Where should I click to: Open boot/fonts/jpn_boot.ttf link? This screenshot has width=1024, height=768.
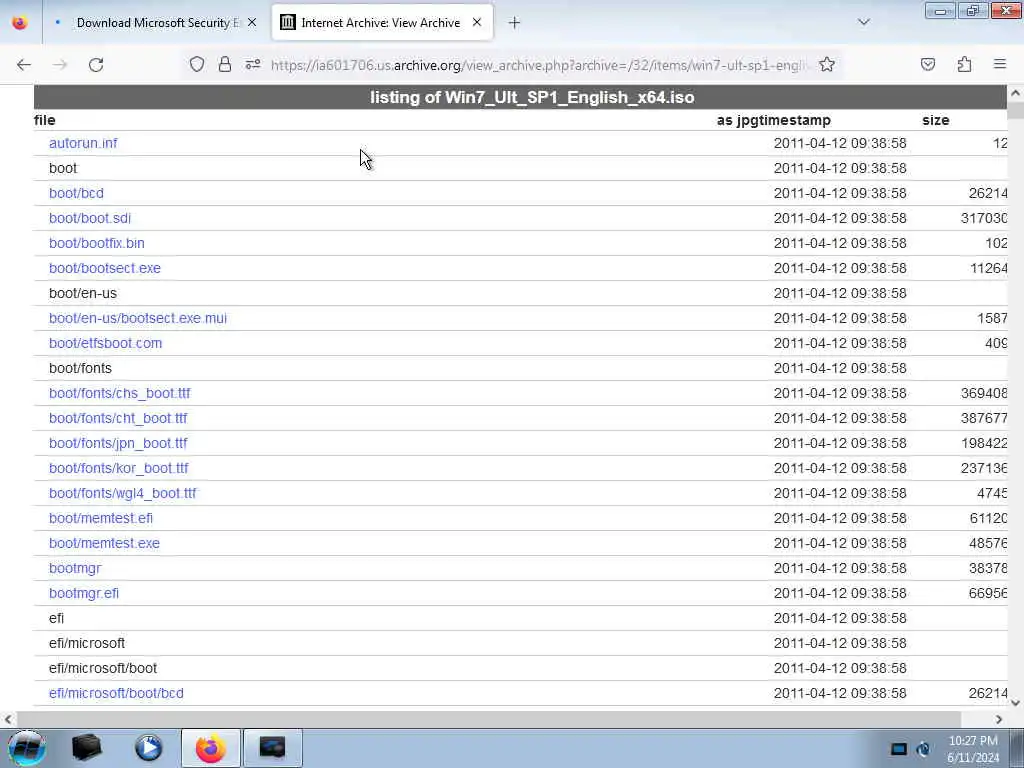pos(118,443)
